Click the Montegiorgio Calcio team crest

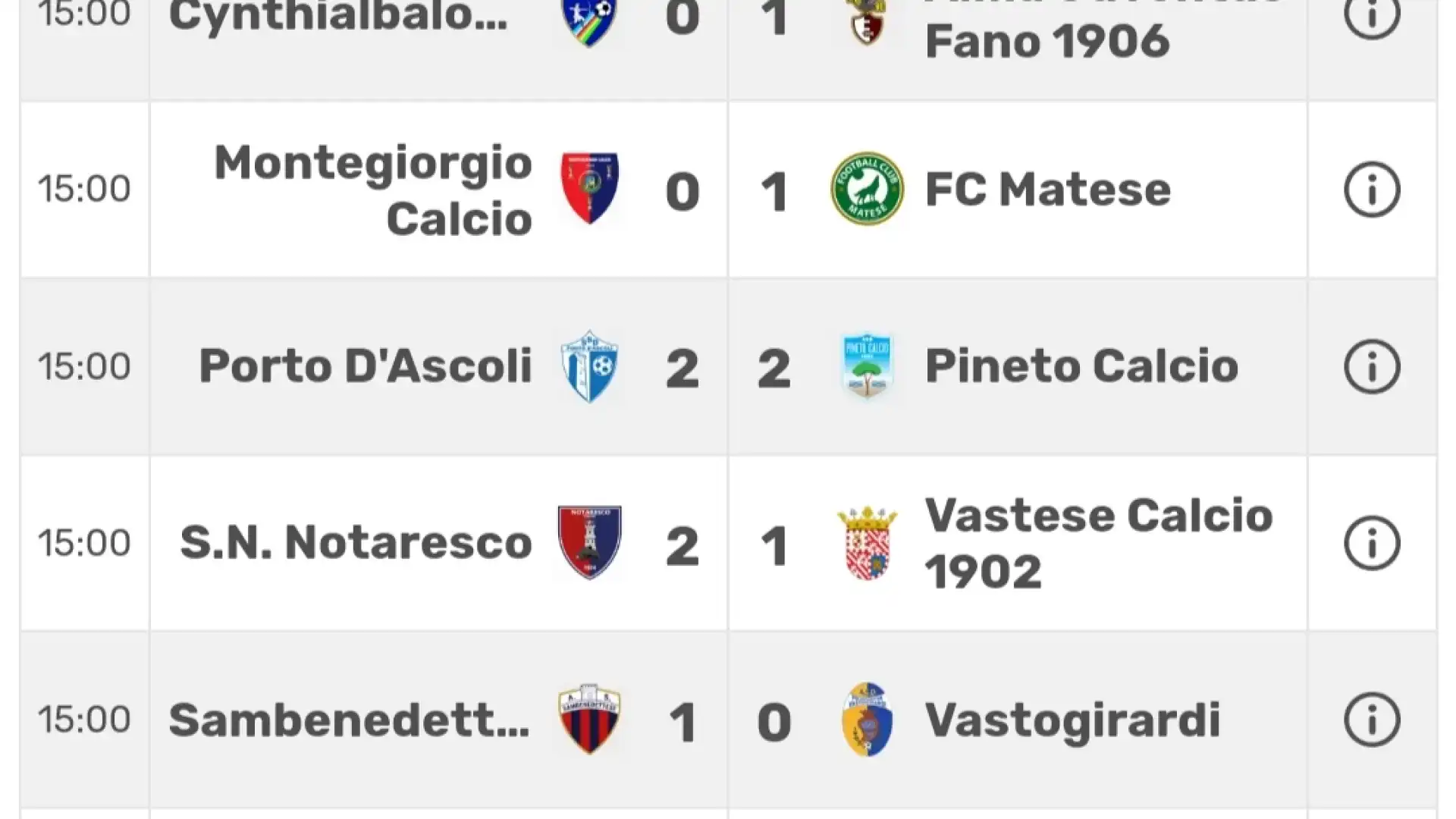coord(589,189)
